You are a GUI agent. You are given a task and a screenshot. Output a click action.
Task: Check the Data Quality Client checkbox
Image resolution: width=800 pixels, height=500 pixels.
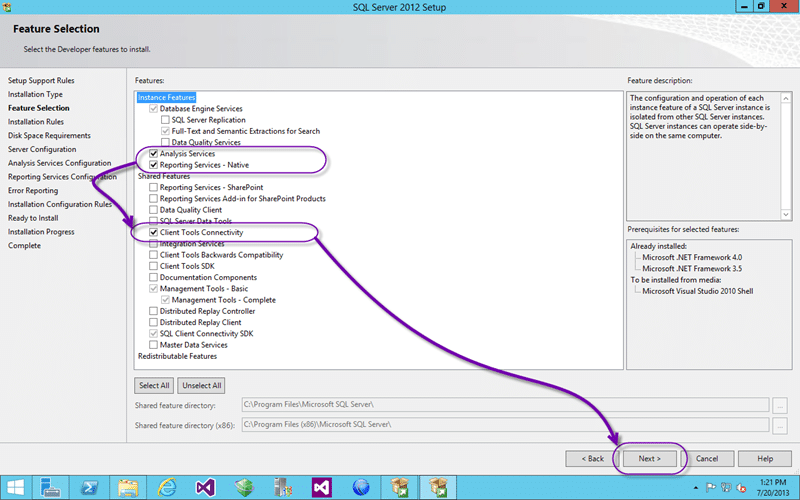(153, 210)
